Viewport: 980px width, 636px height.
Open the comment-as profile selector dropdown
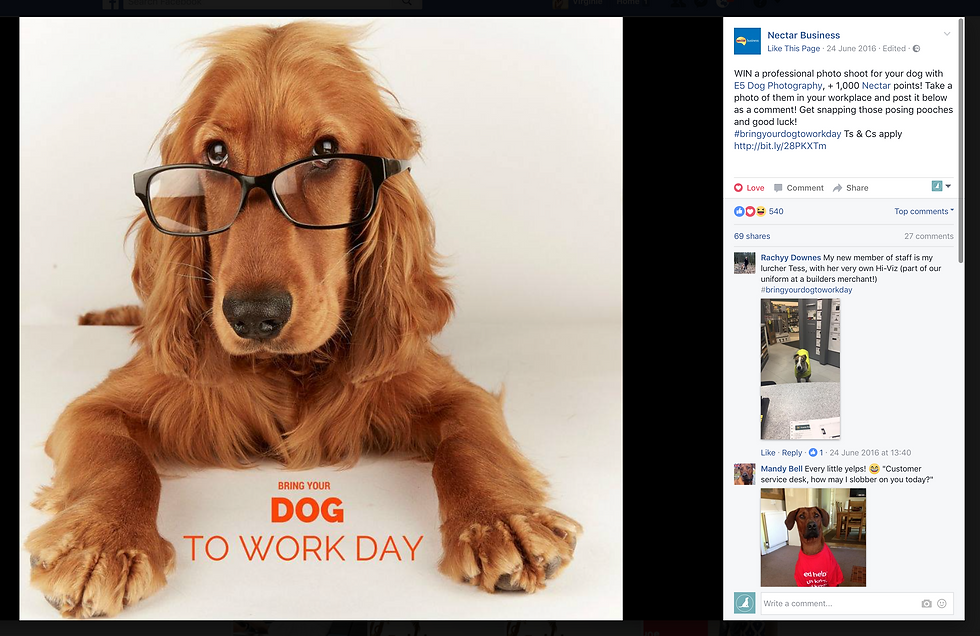[x=941, y=186]
